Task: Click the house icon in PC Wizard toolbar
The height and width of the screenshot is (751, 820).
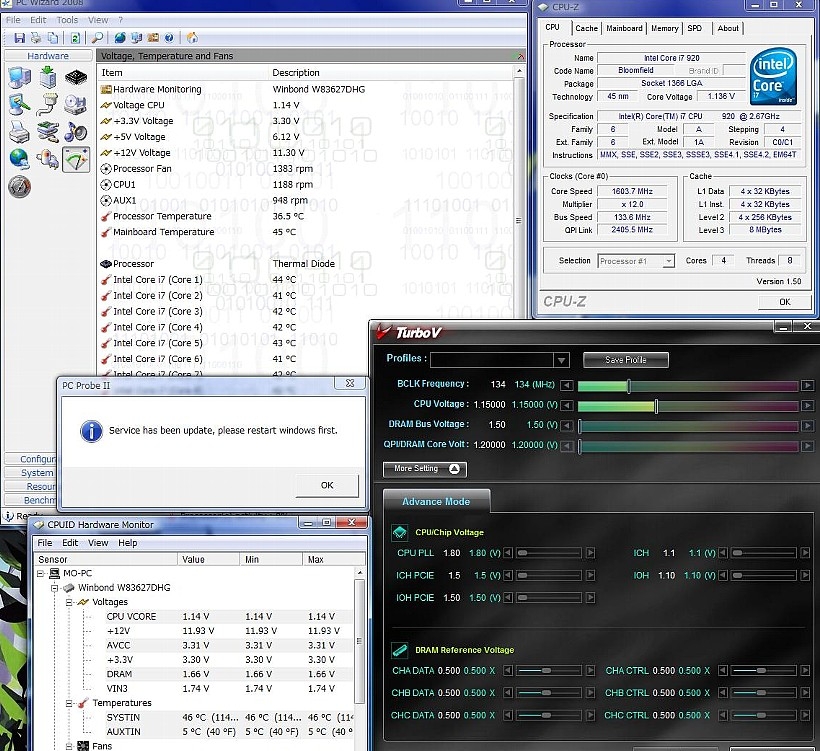Action: [x=191, y=38]
